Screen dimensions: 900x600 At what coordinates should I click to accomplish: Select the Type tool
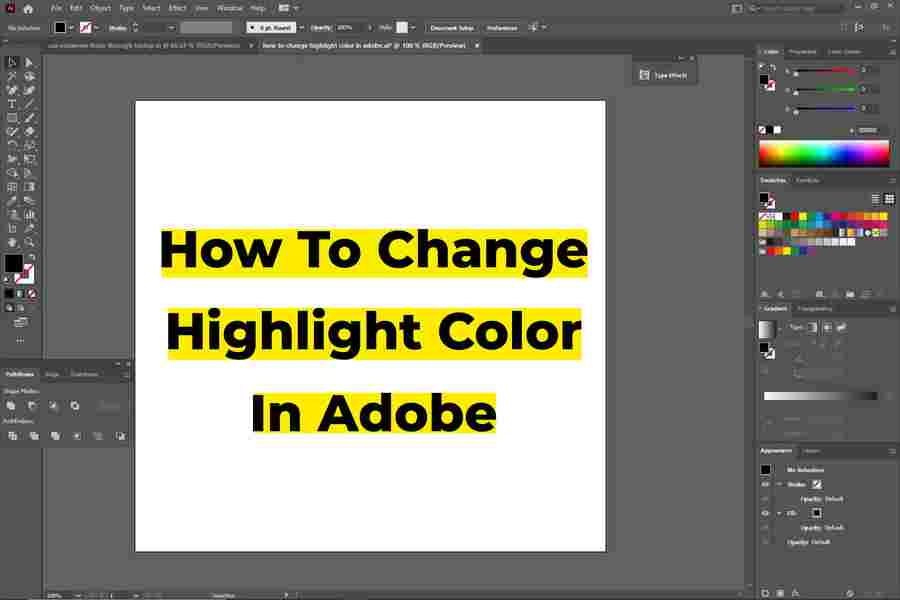tap(12, 104)
